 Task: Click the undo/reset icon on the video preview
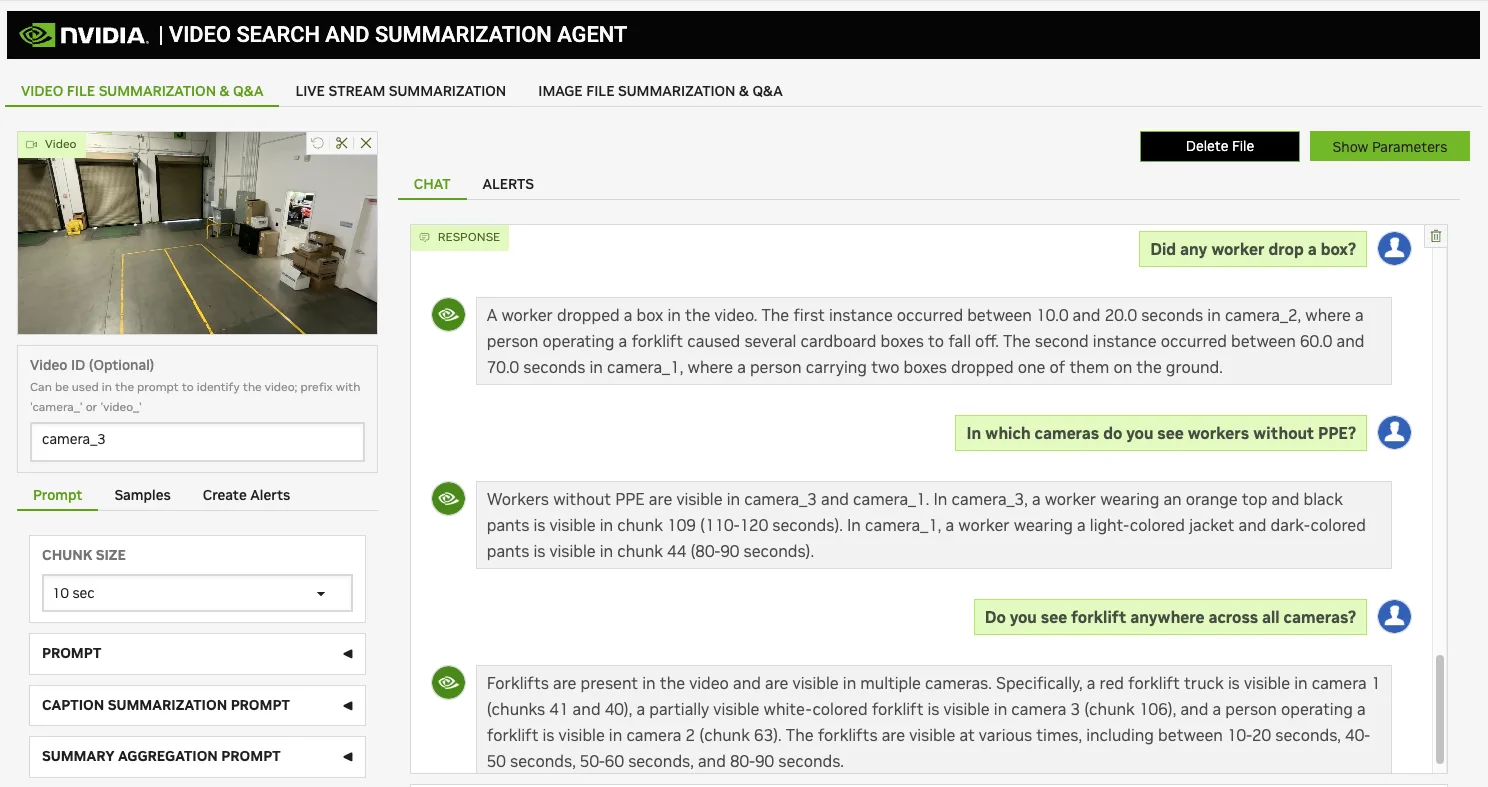pos(318,143)
